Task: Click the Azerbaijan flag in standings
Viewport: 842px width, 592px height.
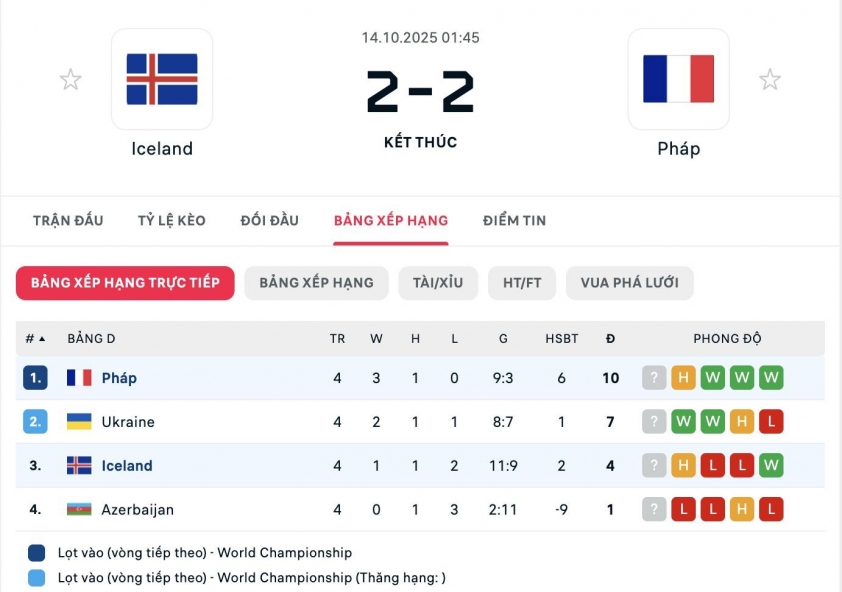Action: tap(79, 509)
